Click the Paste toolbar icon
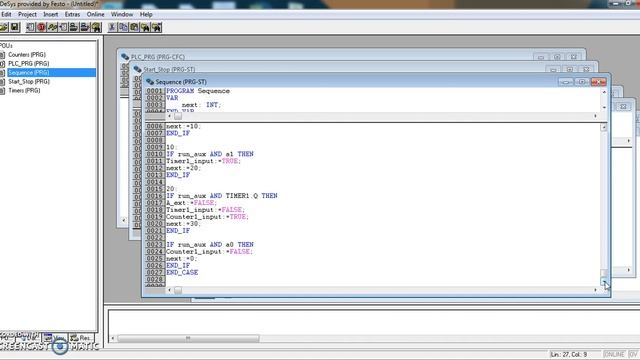640x360 pixels. [134, 27]
